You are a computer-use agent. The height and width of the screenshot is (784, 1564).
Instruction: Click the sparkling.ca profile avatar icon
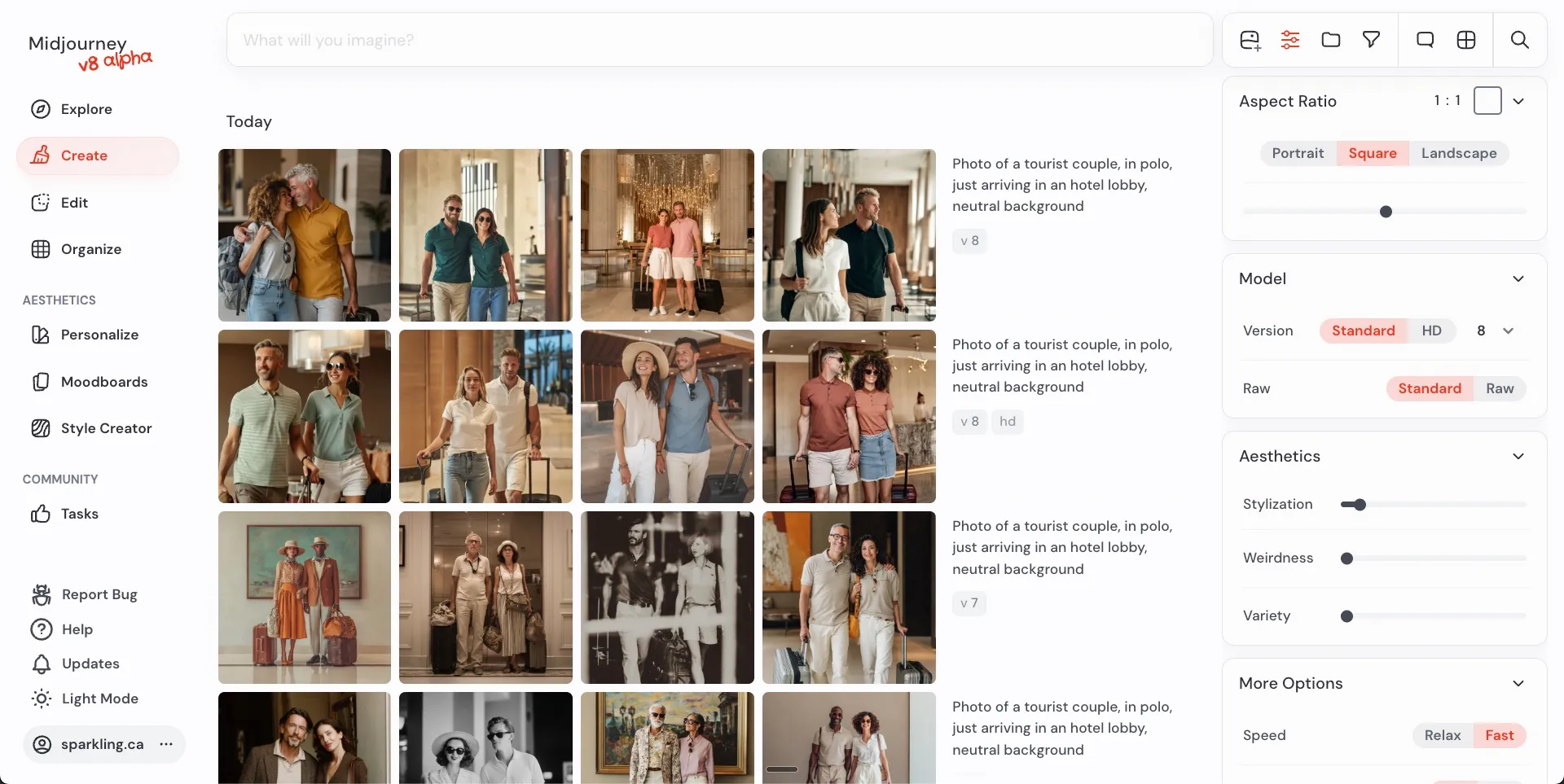tap(42, 744)
